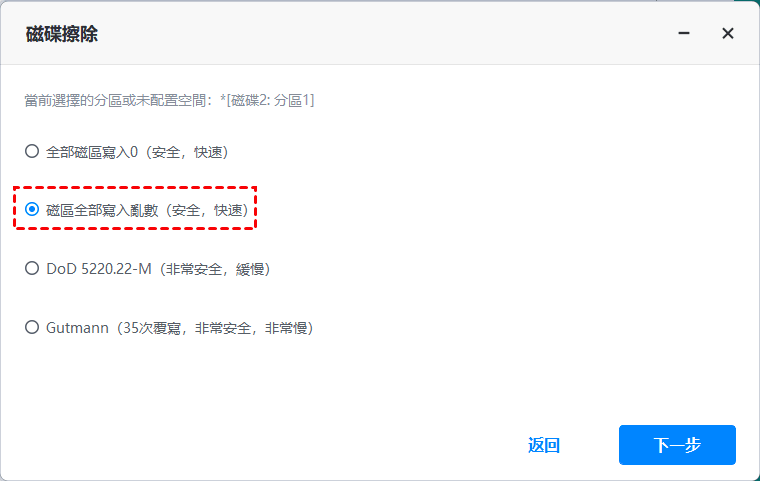Click the DoD 5220.22-M（非常安全，緩慢）label

click(x=158, y=269)
